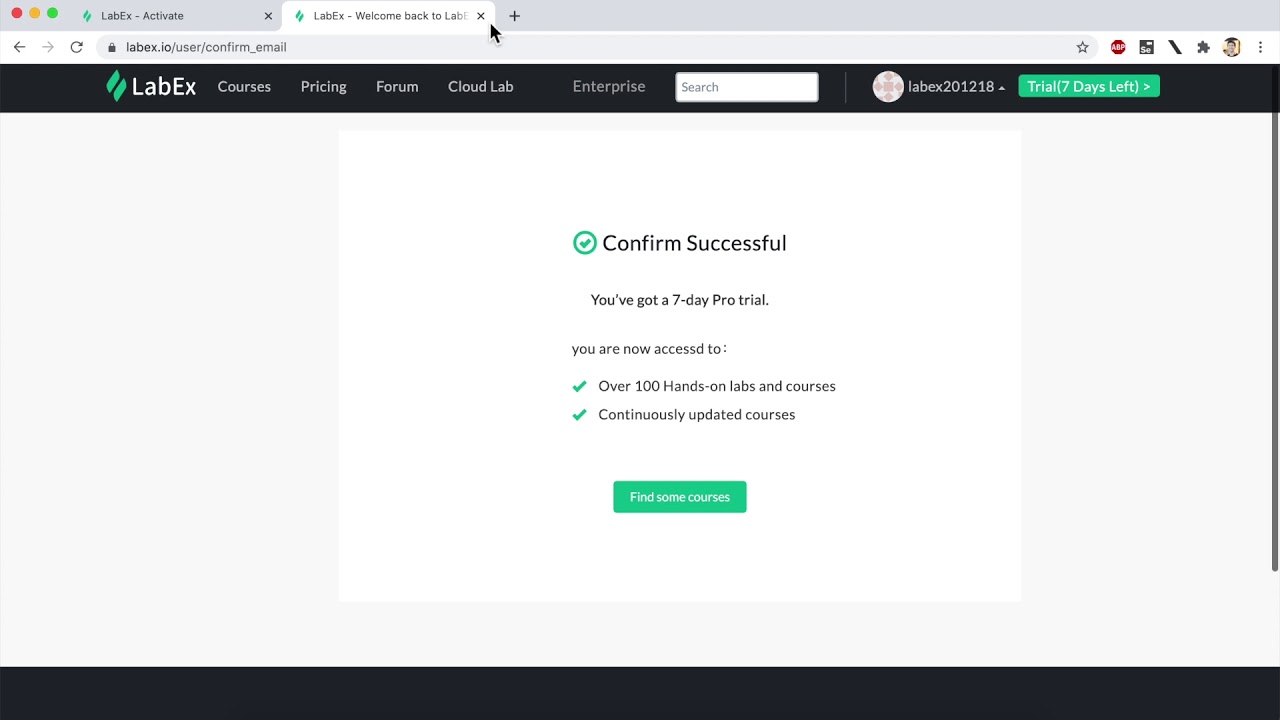Click the text "you are now accessd to"
The height and width of the screenshot is (720, 1280).
tap(647, 349)
